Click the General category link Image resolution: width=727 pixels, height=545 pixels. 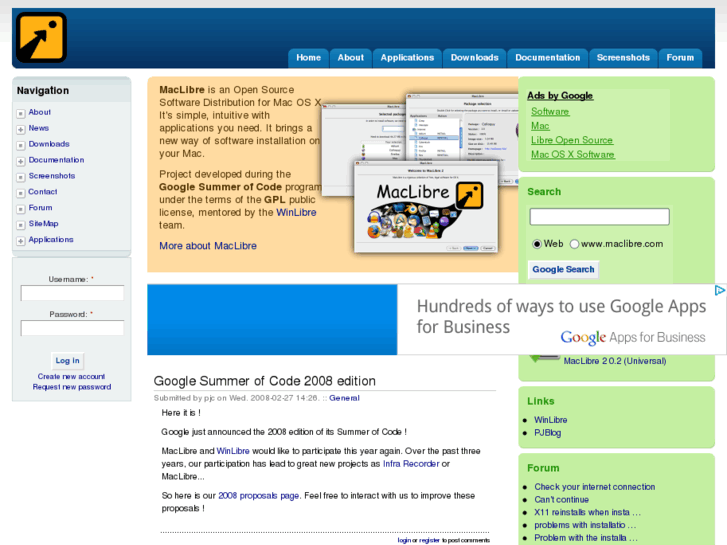click(x=344, y=398)
